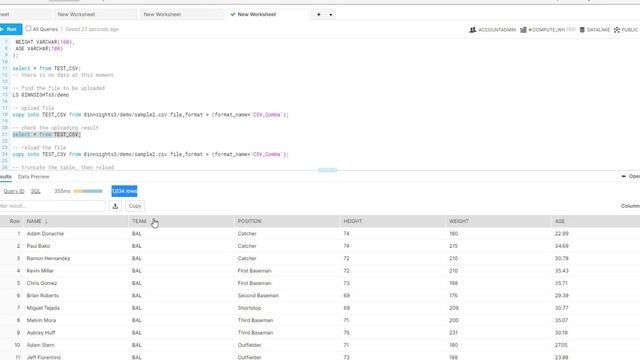Click the horizontal pane splitter handle

(327, 170)
